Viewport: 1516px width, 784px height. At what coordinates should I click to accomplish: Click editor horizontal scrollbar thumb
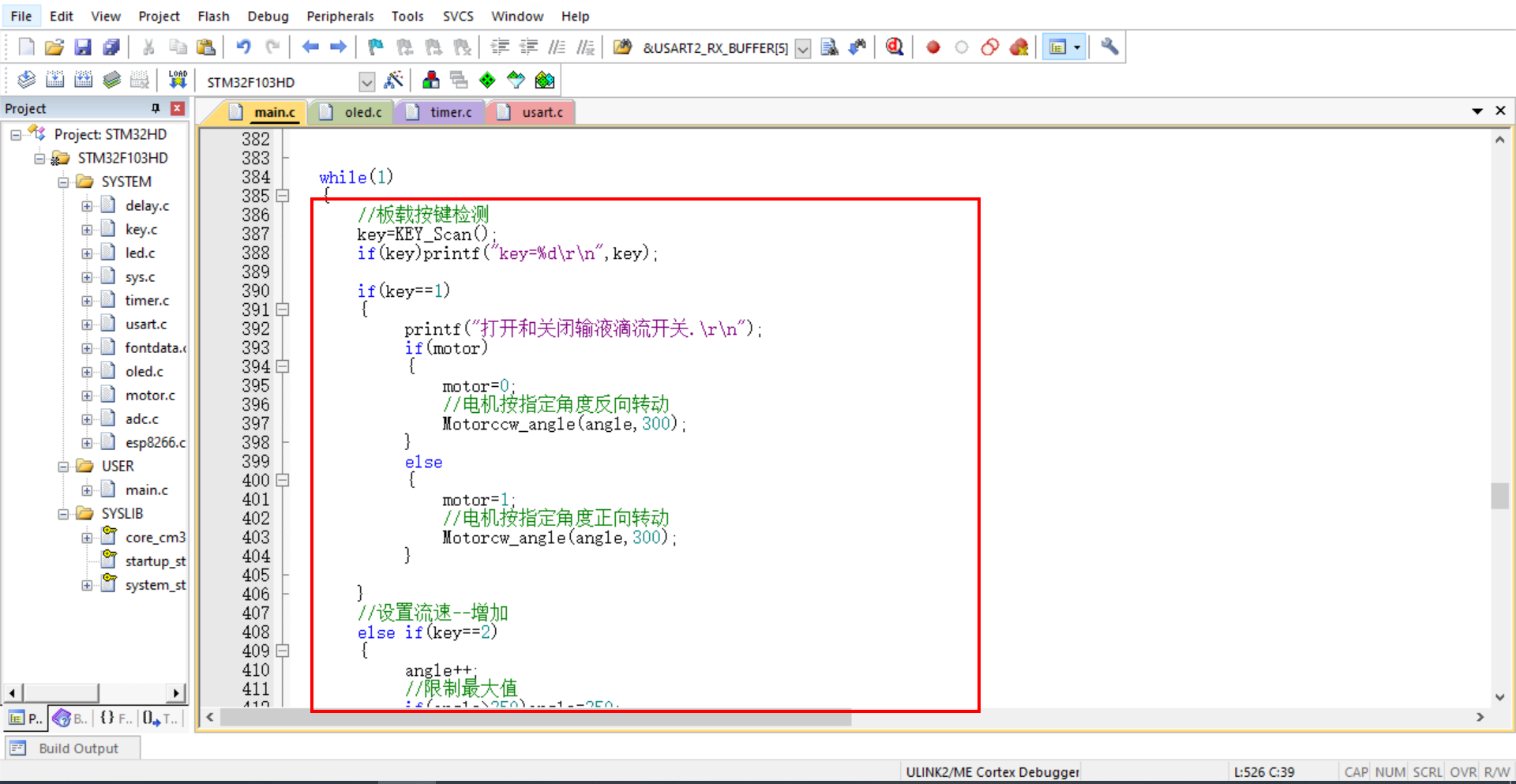click(x=536, y=718)
